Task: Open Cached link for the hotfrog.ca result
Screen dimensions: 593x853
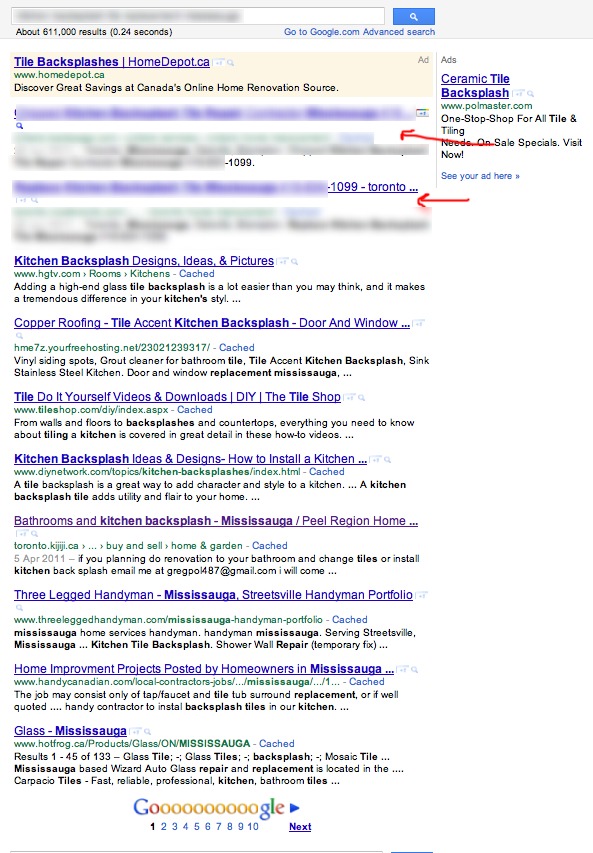Action: 276,743
